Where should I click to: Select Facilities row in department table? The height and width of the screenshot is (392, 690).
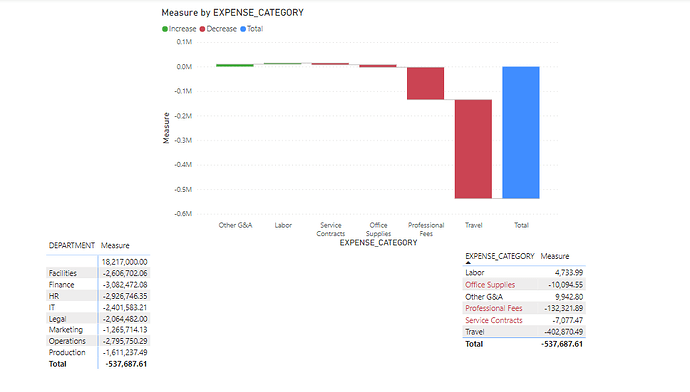click(x=98, y=273)
